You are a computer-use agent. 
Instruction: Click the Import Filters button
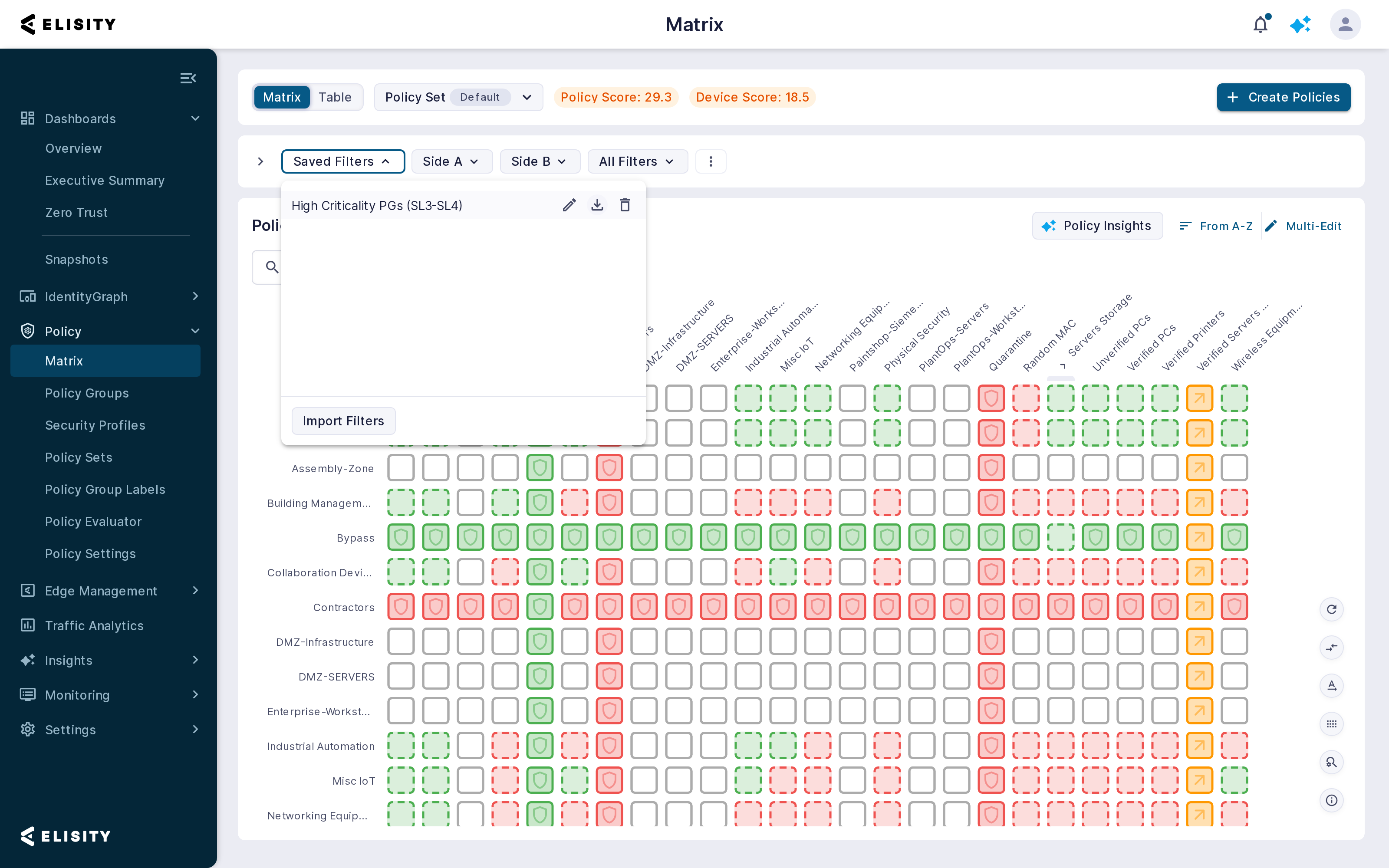343,421
